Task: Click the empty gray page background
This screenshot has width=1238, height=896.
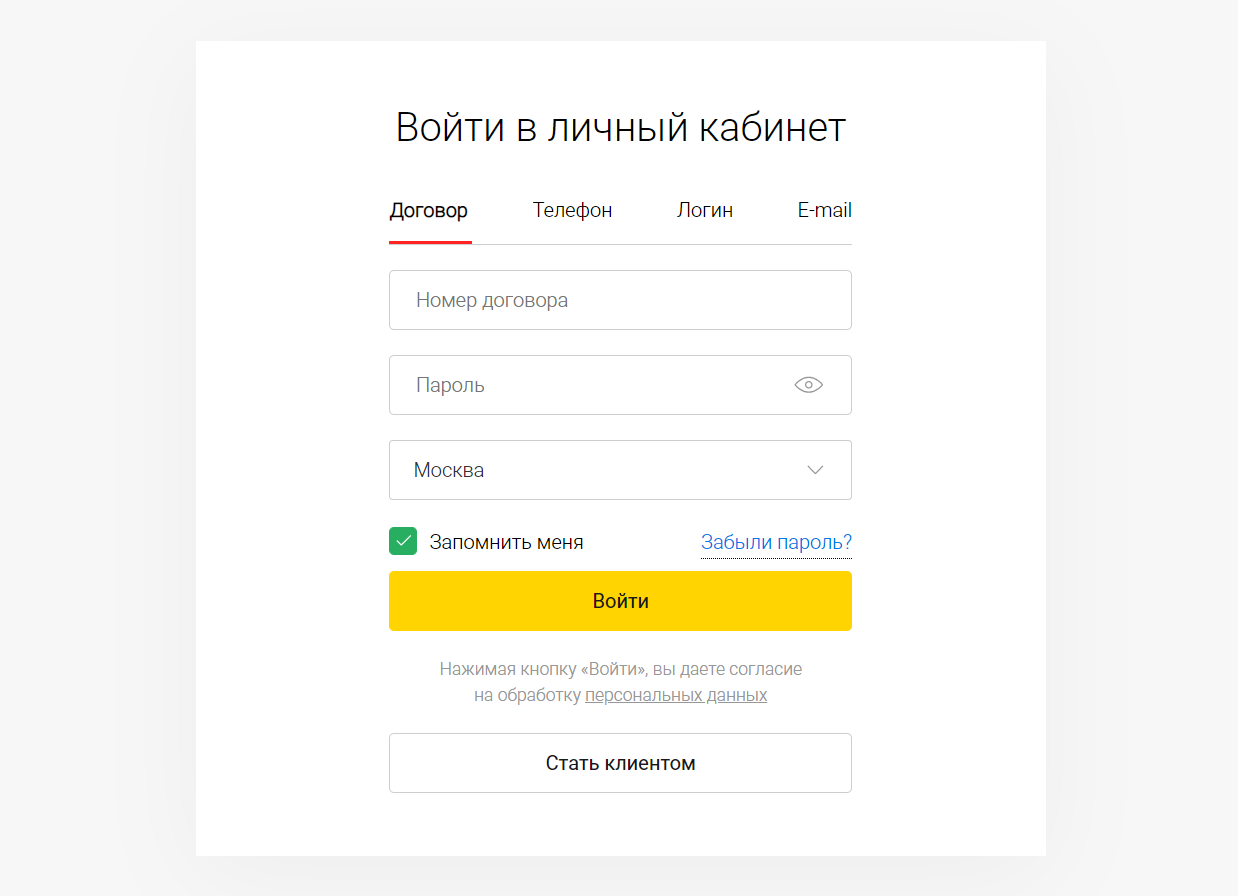Action: (x=100, y=450)
